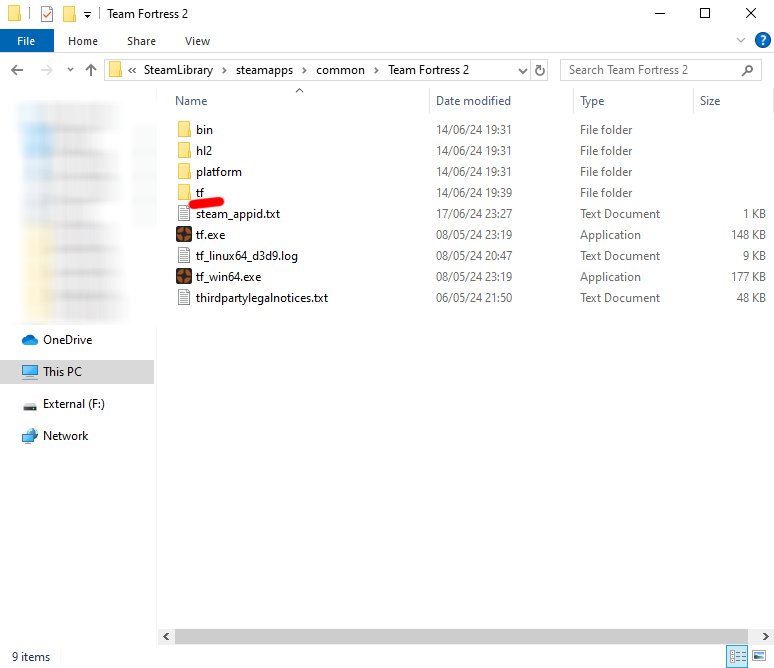
Task: Open the Home ribbon tab
Action: pos(83,41)
